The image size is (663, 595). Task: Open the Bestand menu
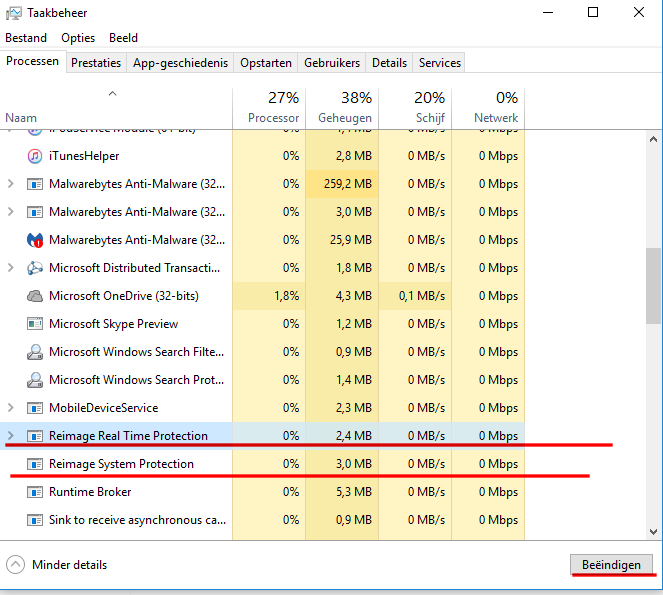(26, 37)
